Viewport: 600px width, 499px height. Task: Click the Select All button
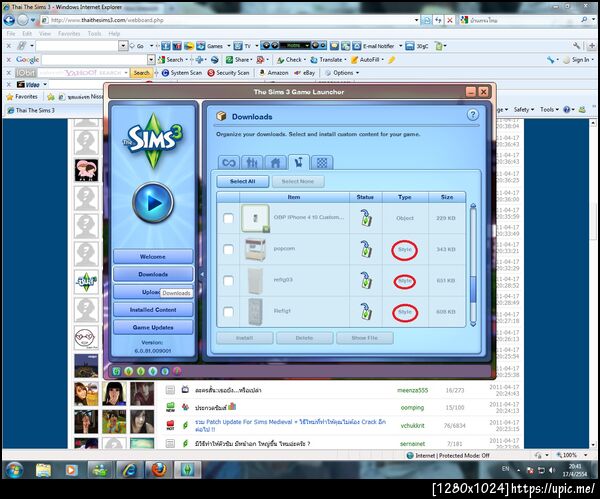coord(243,181)
